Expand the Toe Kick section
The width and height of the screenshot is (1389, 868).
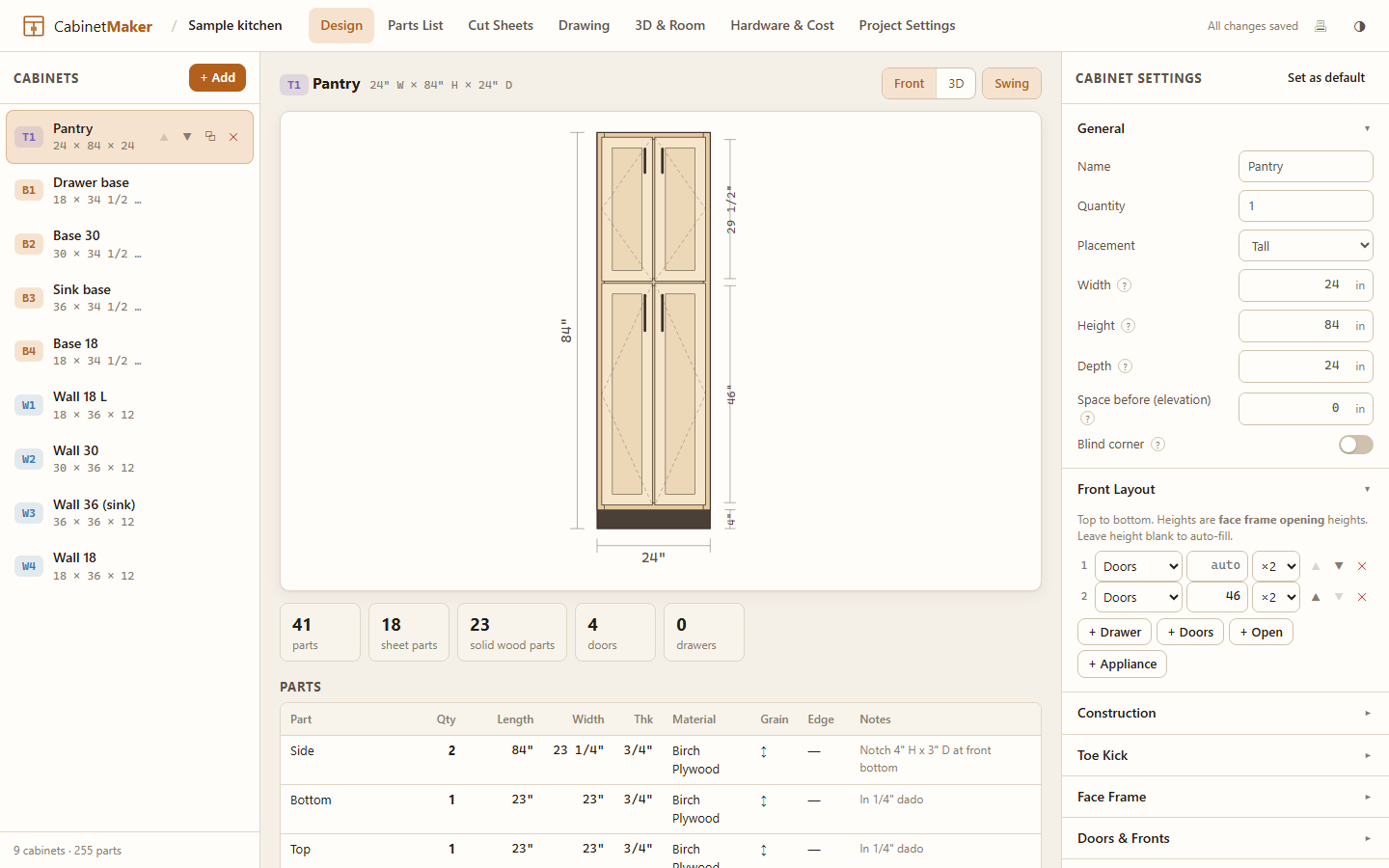pos(1225,755)
